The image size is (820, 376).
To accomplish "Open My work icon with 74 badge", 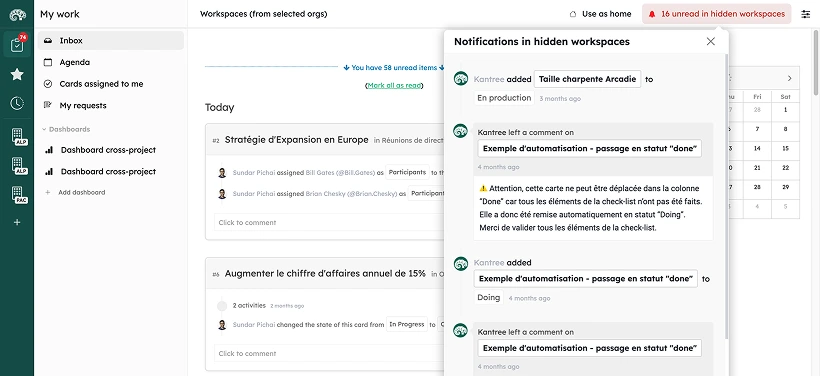I will pyautogui.click(x=17, y=44).
